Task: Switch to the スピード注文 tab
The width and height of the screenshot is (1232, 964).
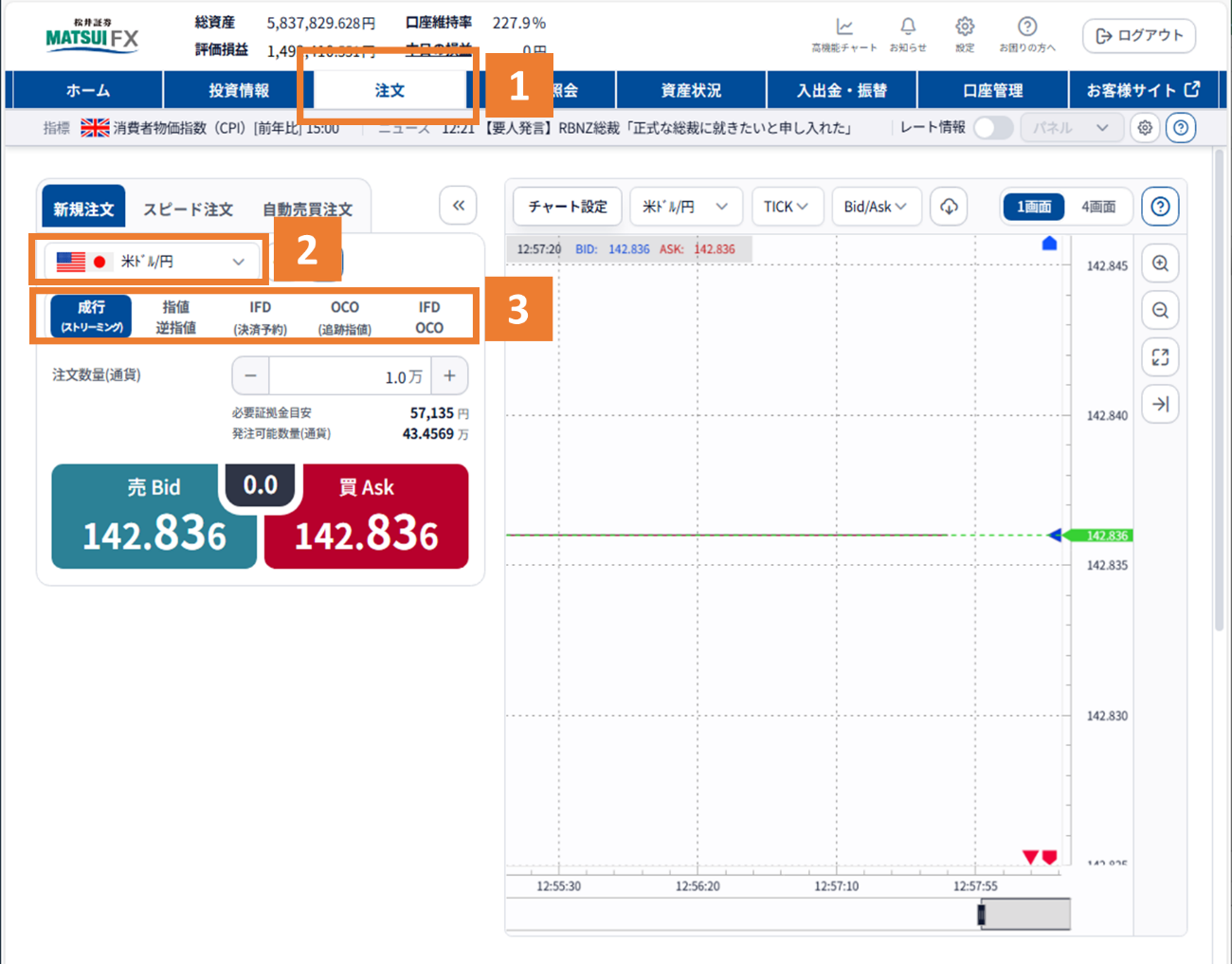Action: click(x=188, y=209)
